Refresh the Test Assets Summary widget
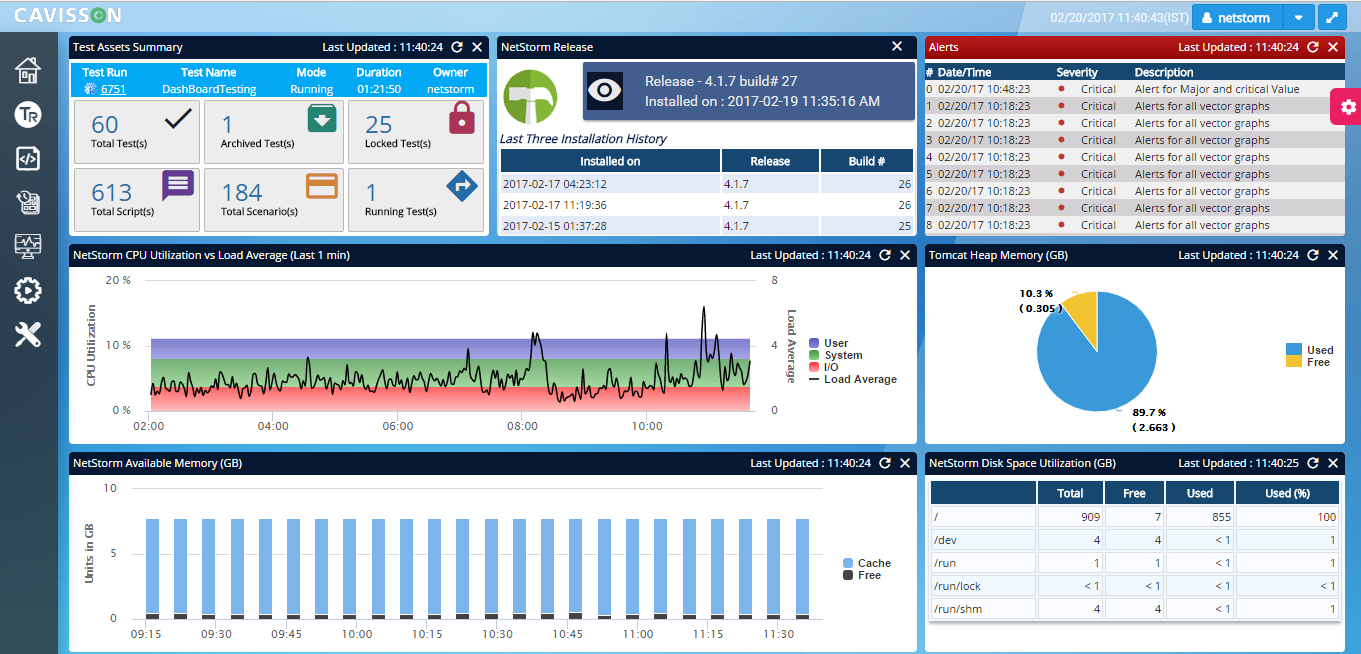Image resolution: width=1361 pixels, height=654 pixels. point(457,47)
